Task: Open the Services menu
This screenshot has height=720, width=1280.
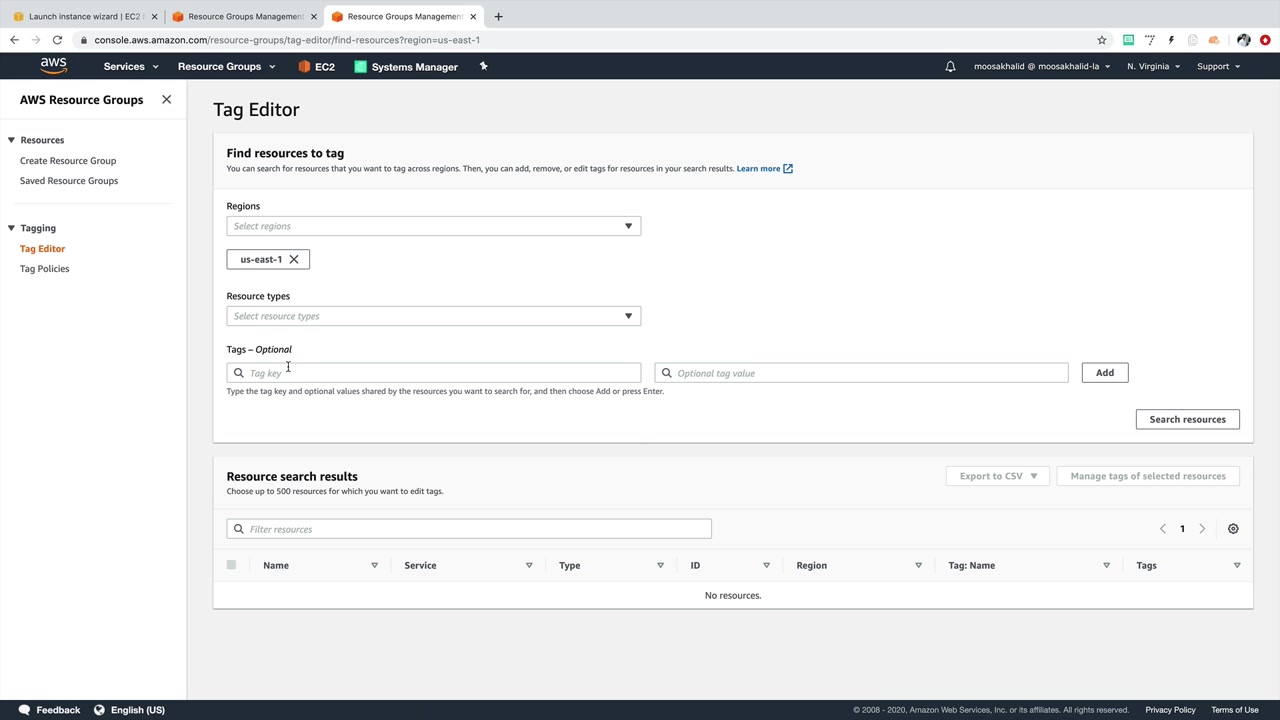Action: pos(131,67)
